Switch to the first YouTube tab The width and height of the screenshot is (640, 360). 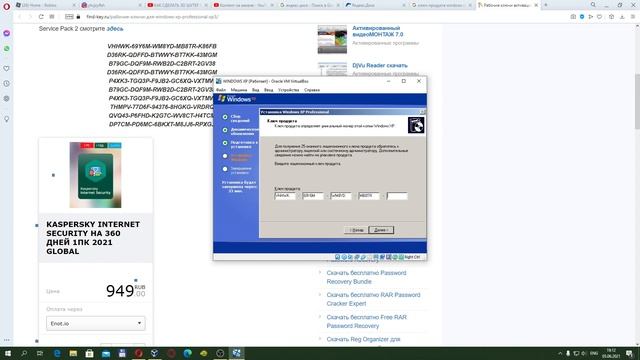(176, 5)
